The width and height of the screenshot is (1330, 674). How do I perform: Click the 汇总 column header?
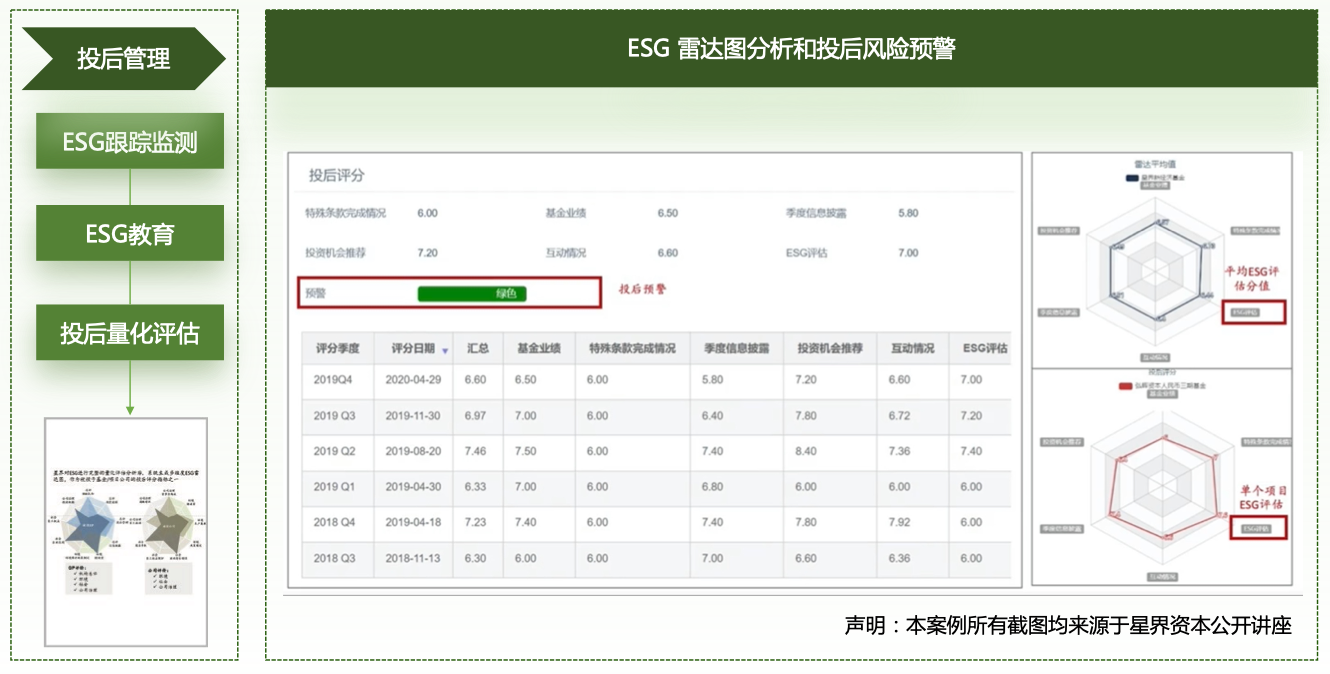pyautogui.click(x=477, y=349)
